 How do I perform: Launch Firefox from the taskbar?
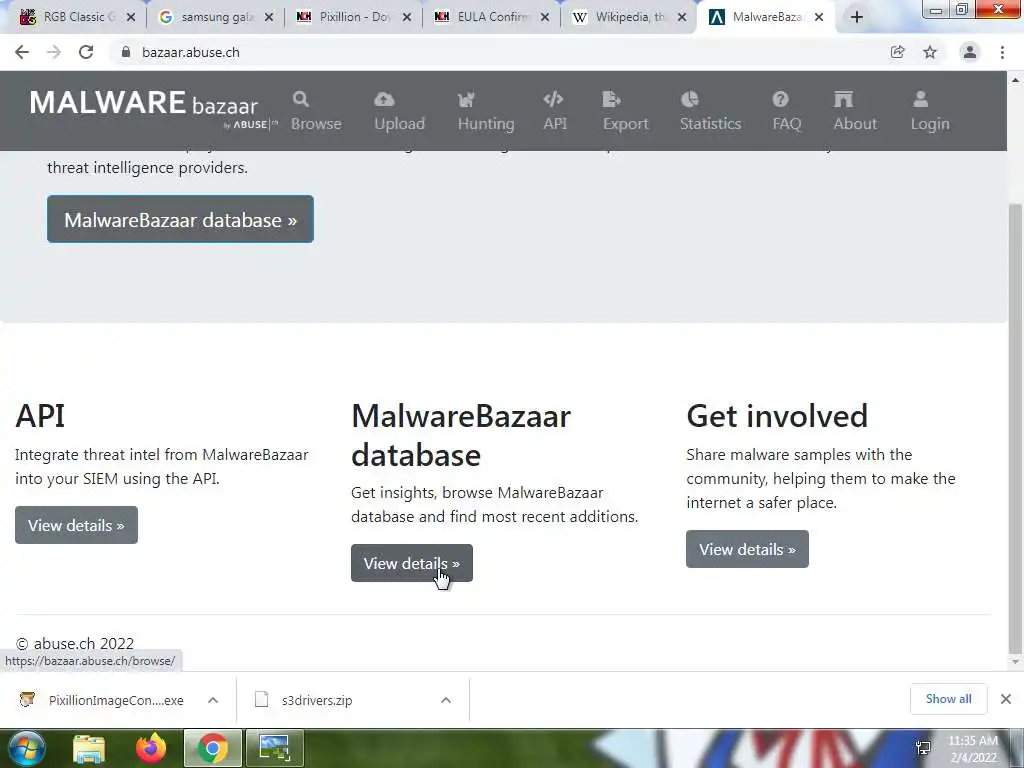point(151,748)
